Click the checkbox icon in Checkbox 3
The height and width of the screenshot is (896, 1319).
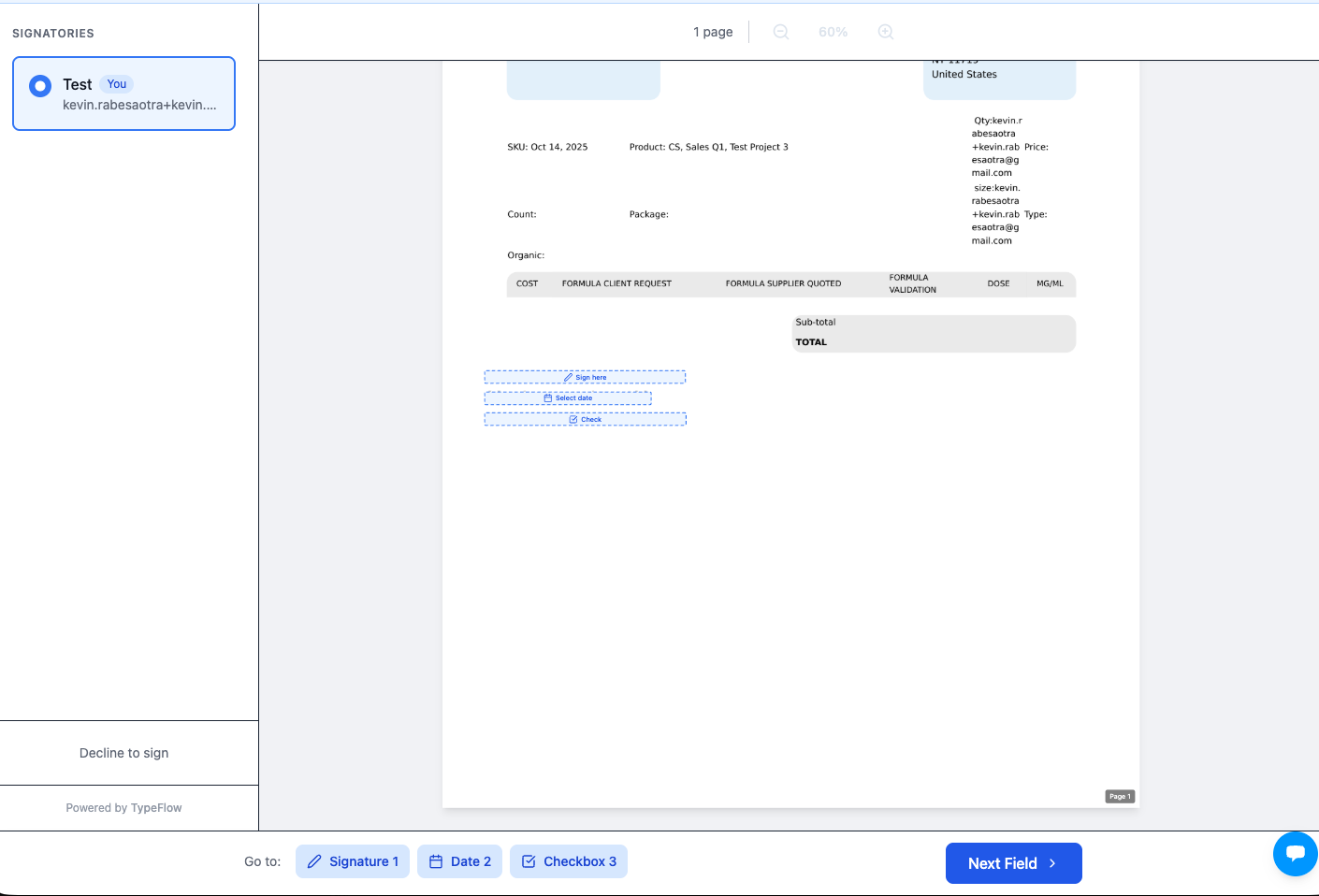[529, 861]
